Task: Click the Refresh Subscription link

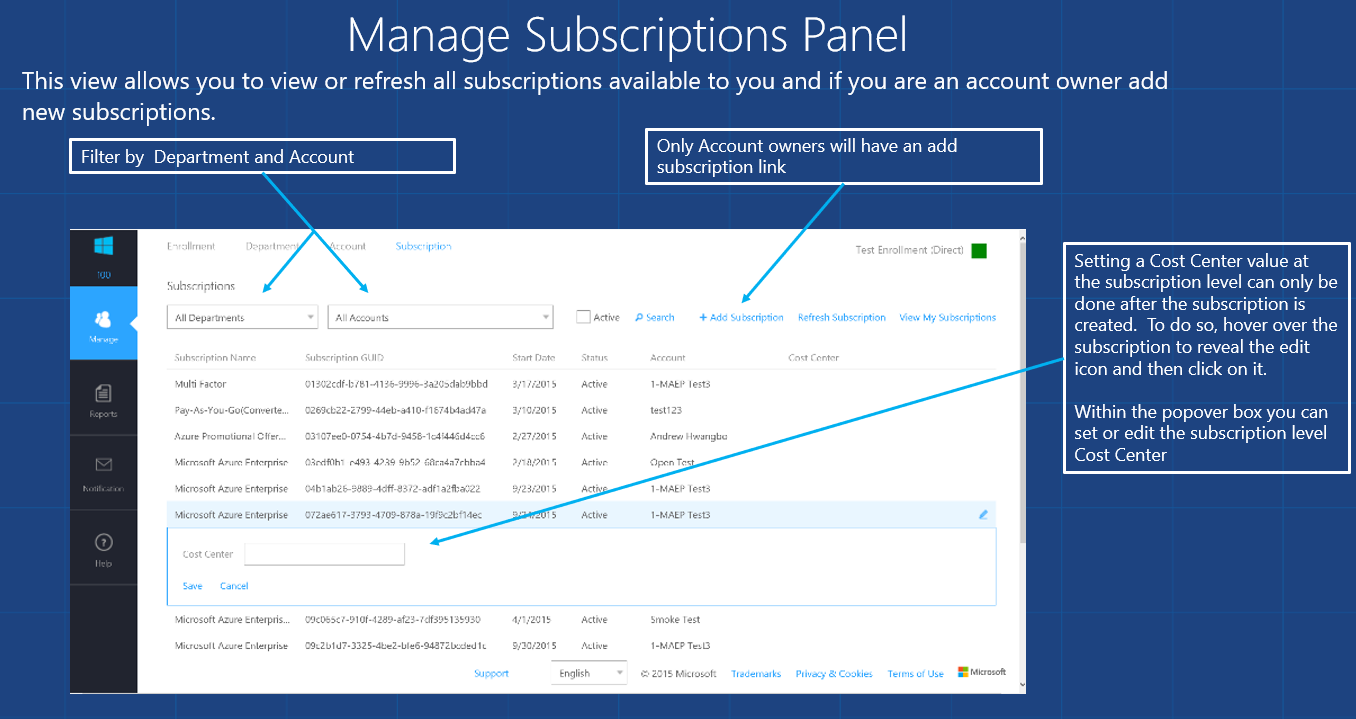Action: [x=842, y=317]
